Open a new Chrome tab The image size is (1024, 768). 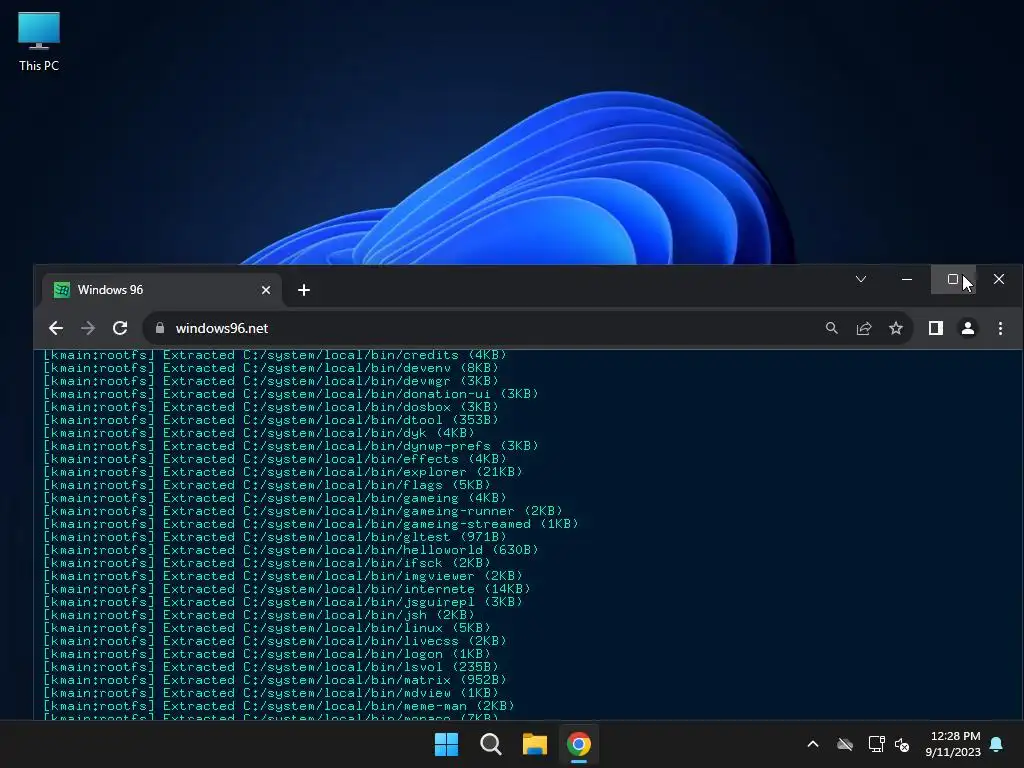tap(304, 290)
